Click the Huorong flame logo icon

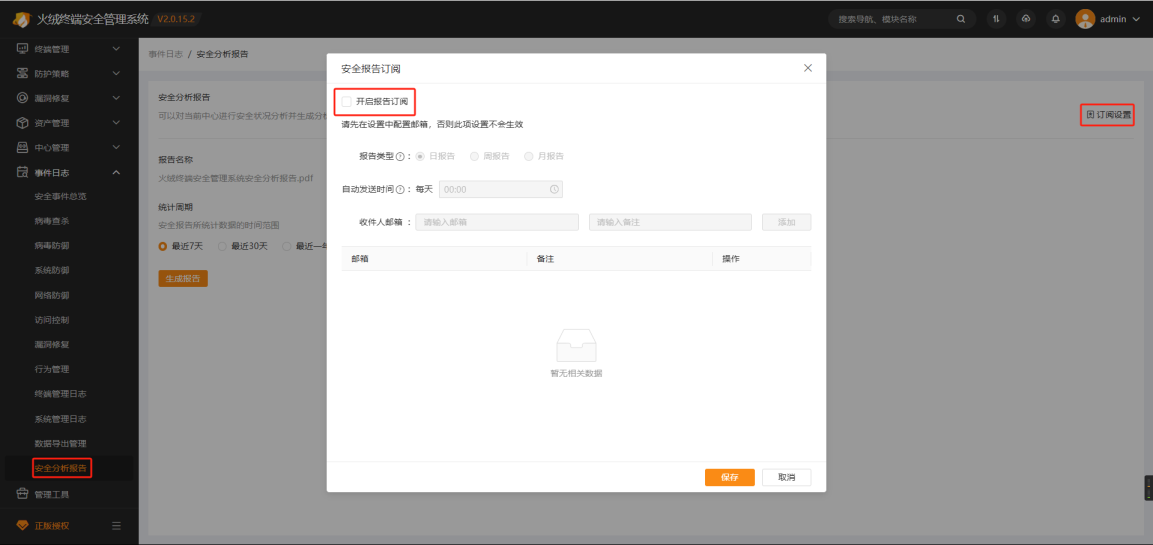click(x=21, y=18)
